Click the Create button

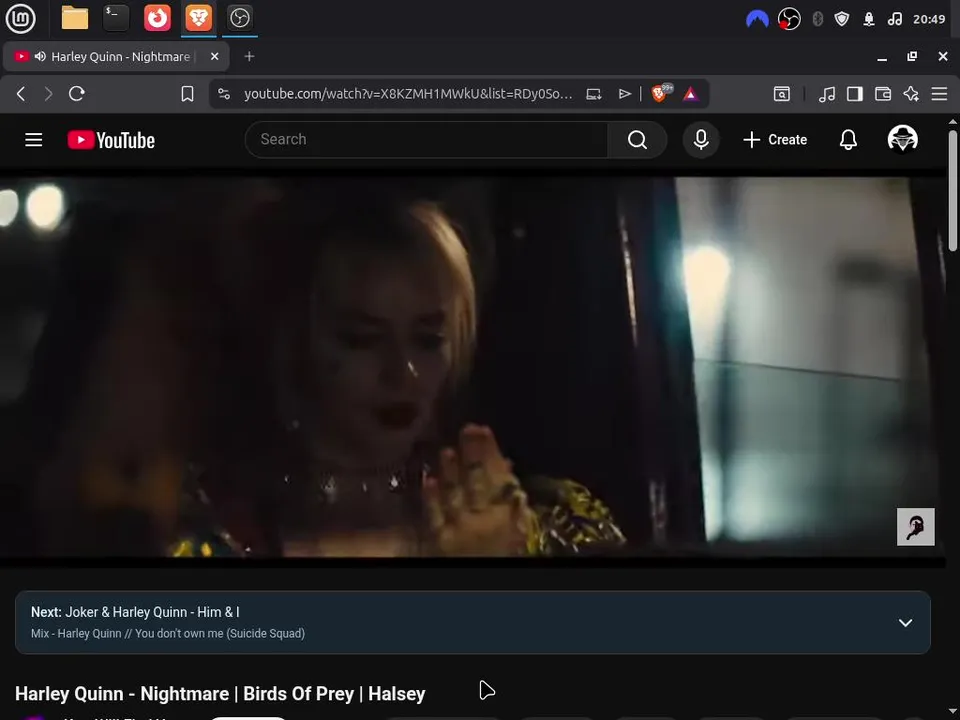click(x=775, y=140)
